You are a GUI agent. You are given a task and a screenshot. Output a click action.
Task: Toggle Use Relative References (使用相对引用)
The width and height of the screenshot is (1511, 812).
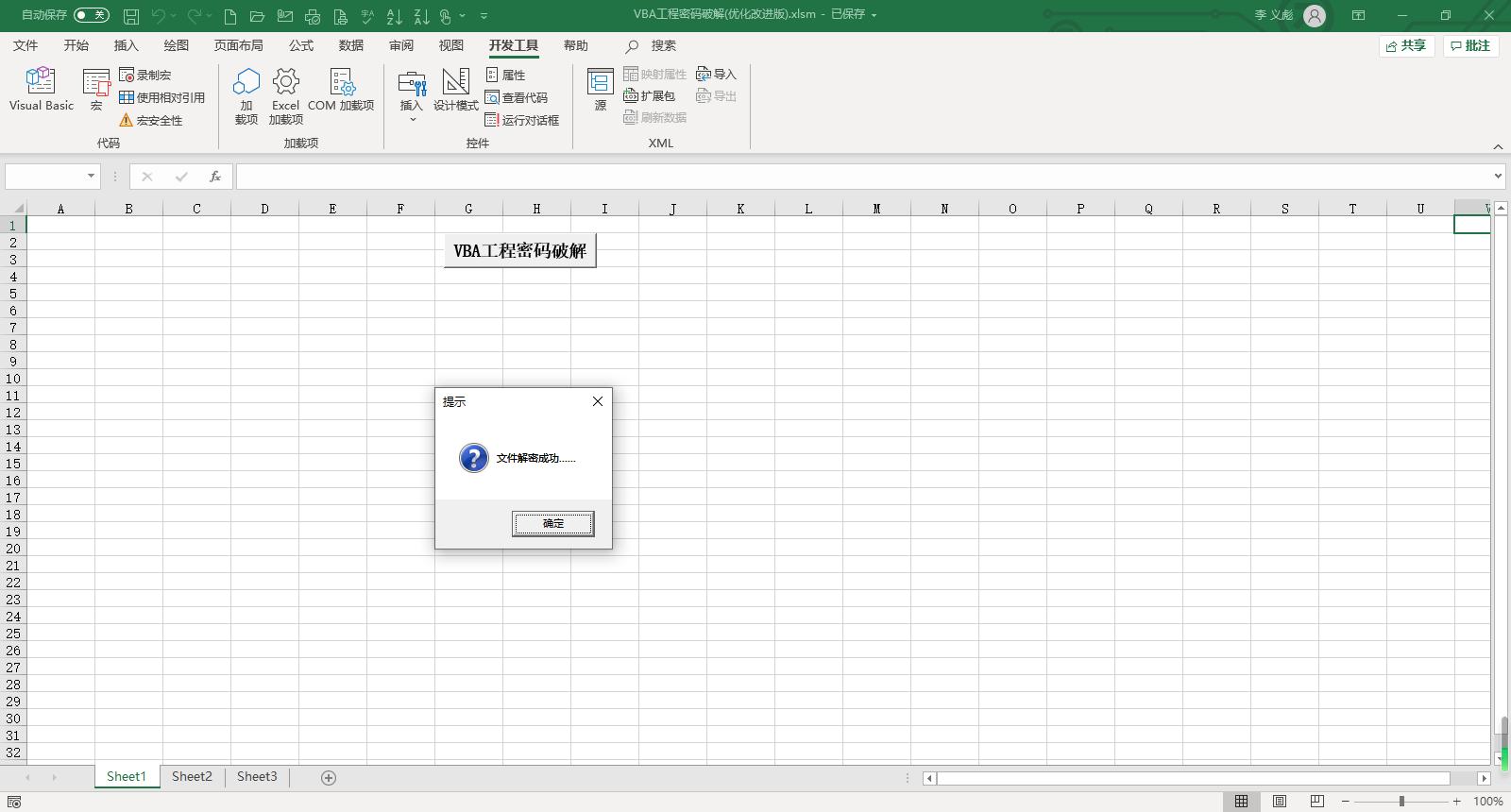coord(161,97)
